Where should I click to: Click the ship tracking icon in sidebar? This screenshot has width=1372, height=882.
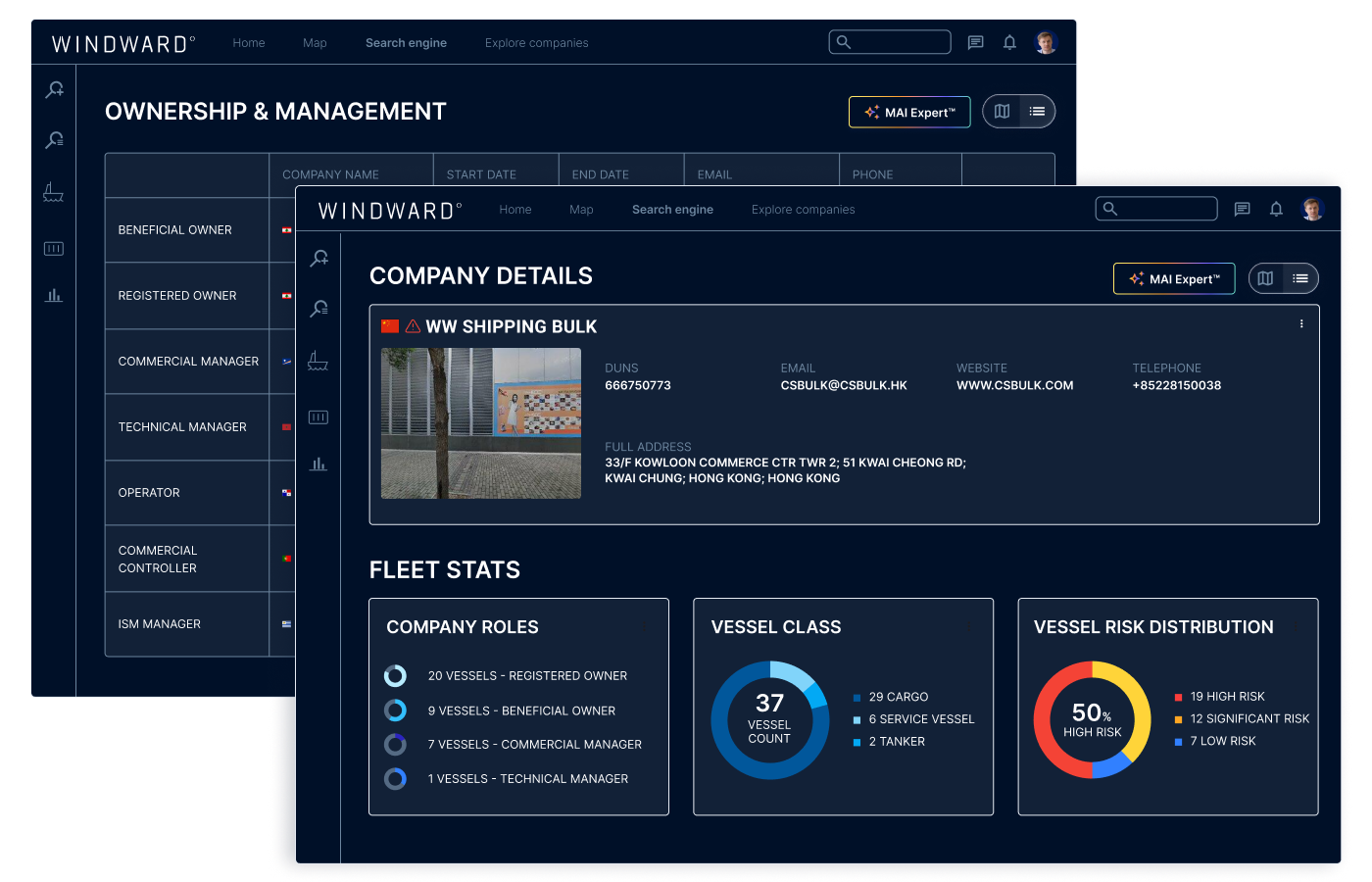318,360
